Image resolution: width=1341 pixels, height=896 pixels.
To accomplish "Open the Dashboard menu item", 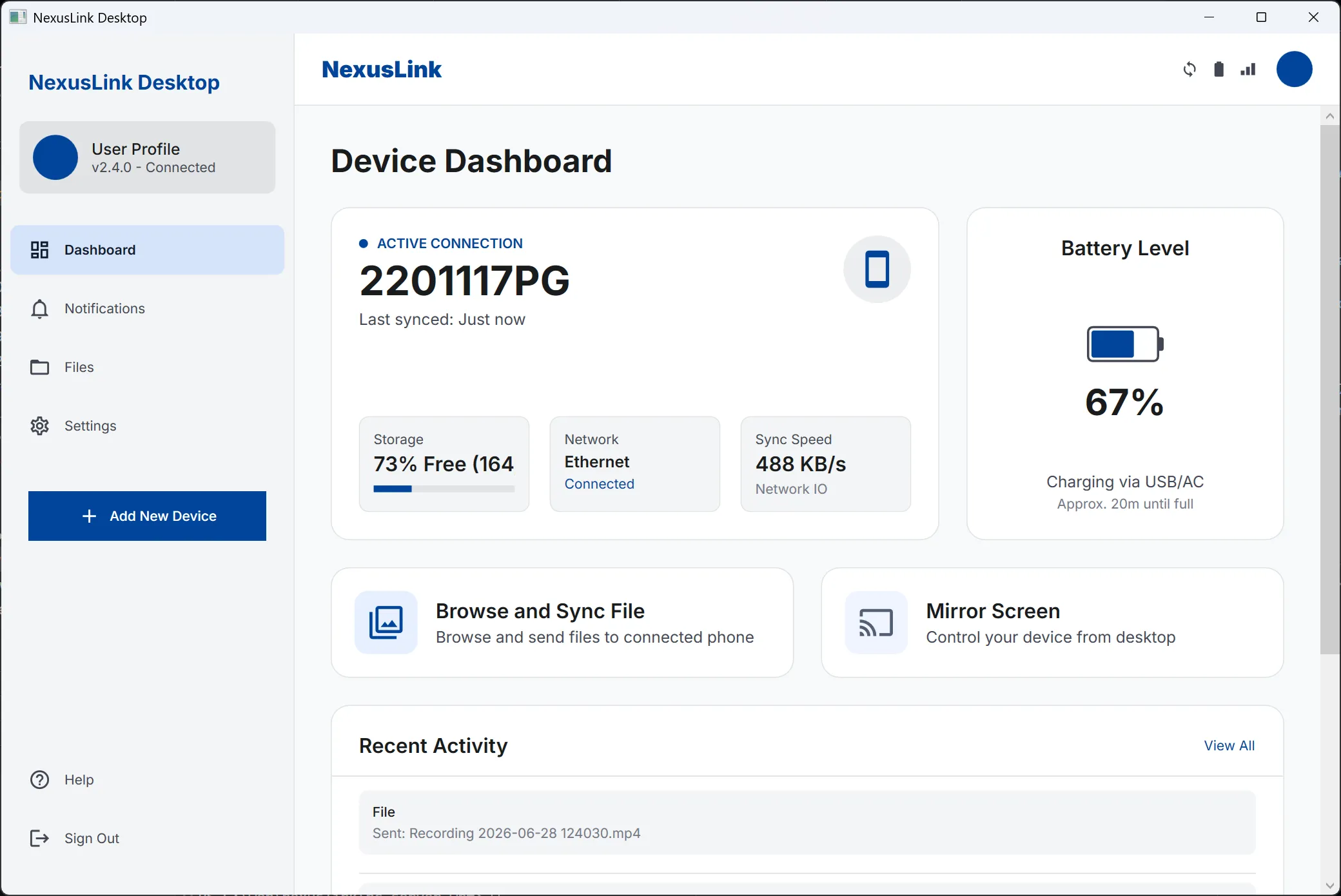I will coord(147,250).
